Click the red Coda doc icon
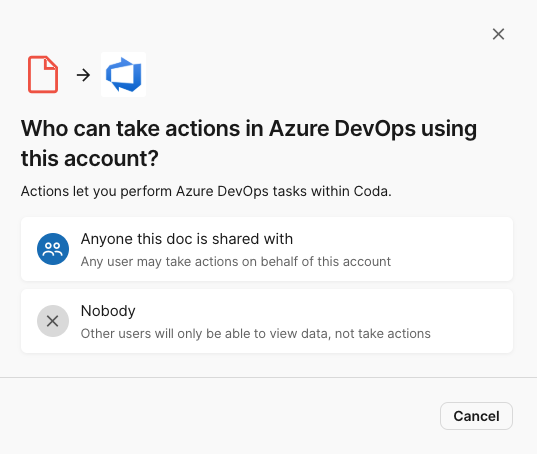 click(43, 74)
